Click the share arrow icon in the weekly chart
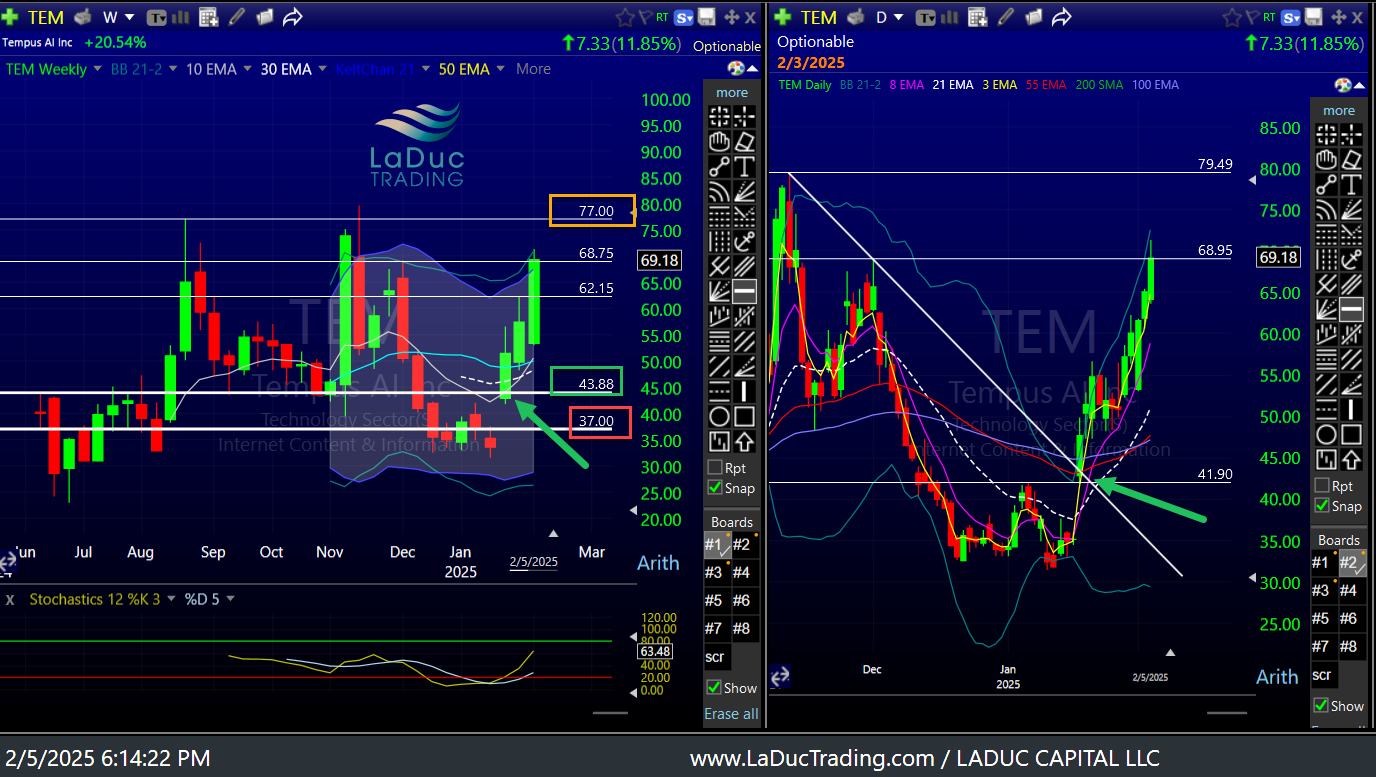This screenshot has height=777, width=1376. point(293,17)
